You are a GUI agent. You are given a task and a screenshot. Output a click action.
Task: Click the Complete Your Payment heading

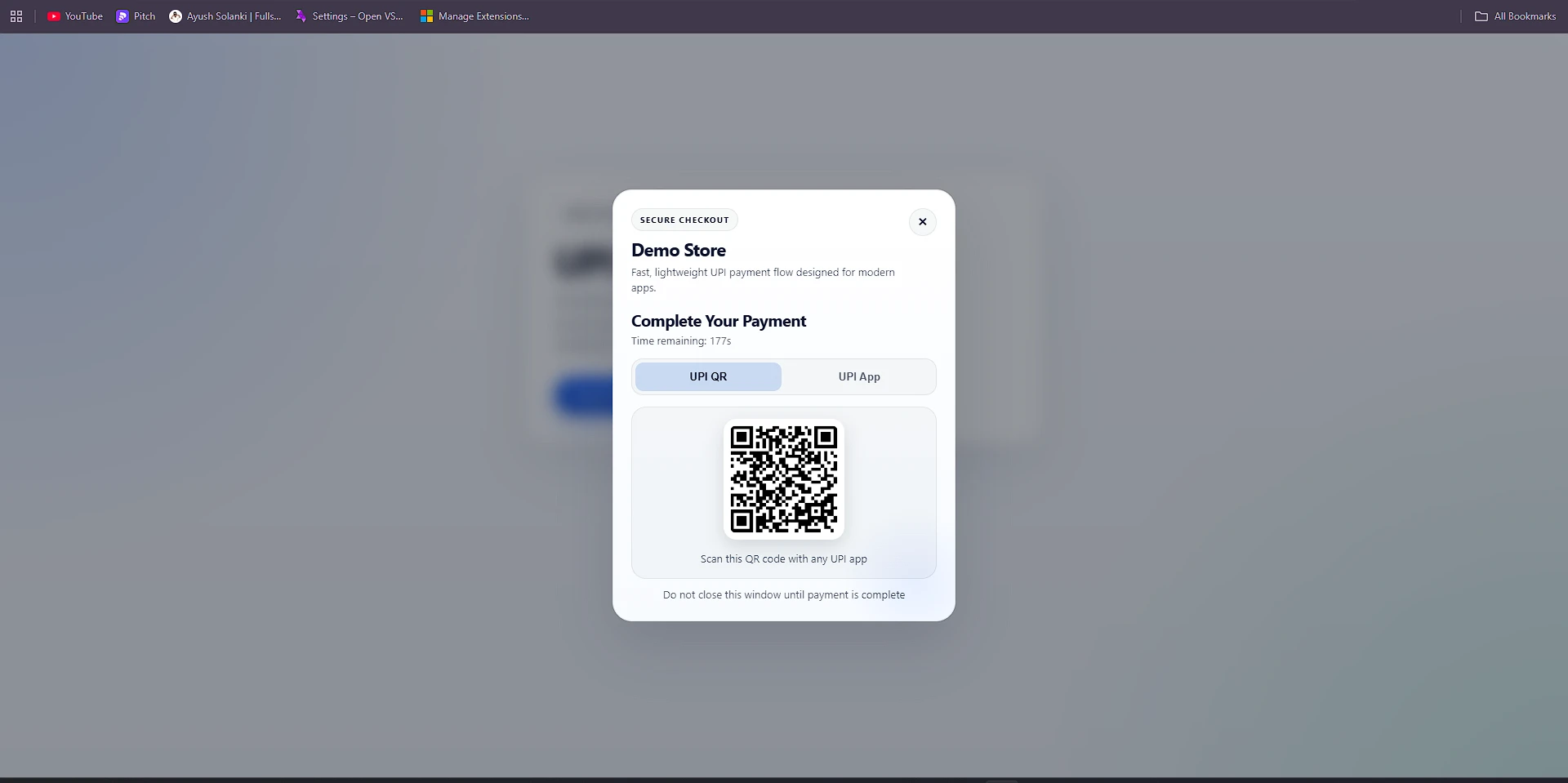(x=719, y=321)
